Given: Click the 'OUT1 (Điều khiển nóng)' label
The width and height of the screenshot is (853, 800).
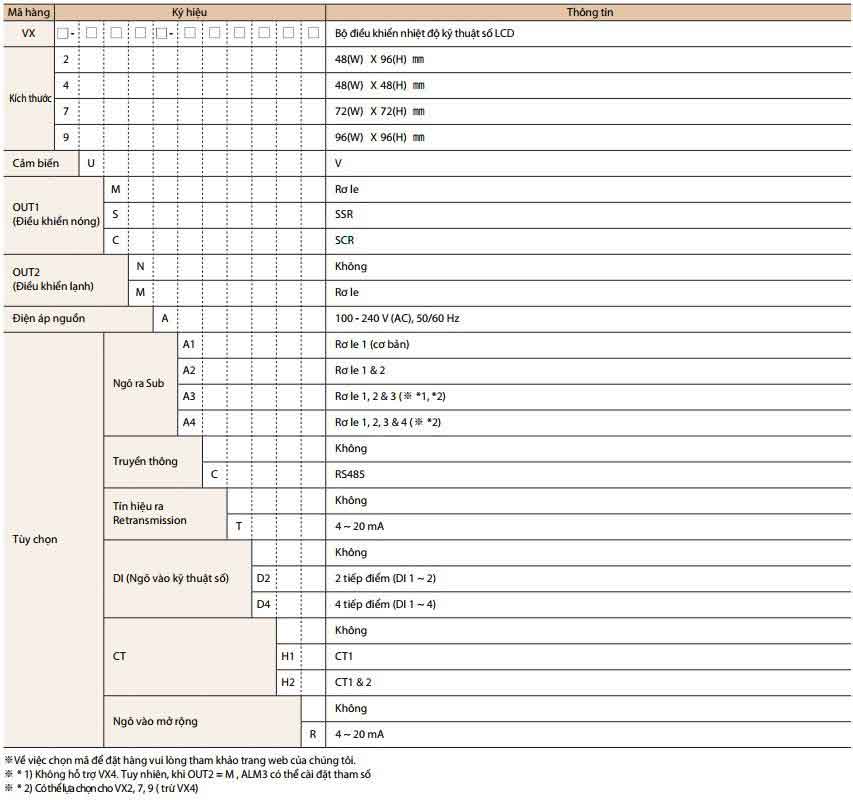Looking at the screenshot, I should 56,214.
